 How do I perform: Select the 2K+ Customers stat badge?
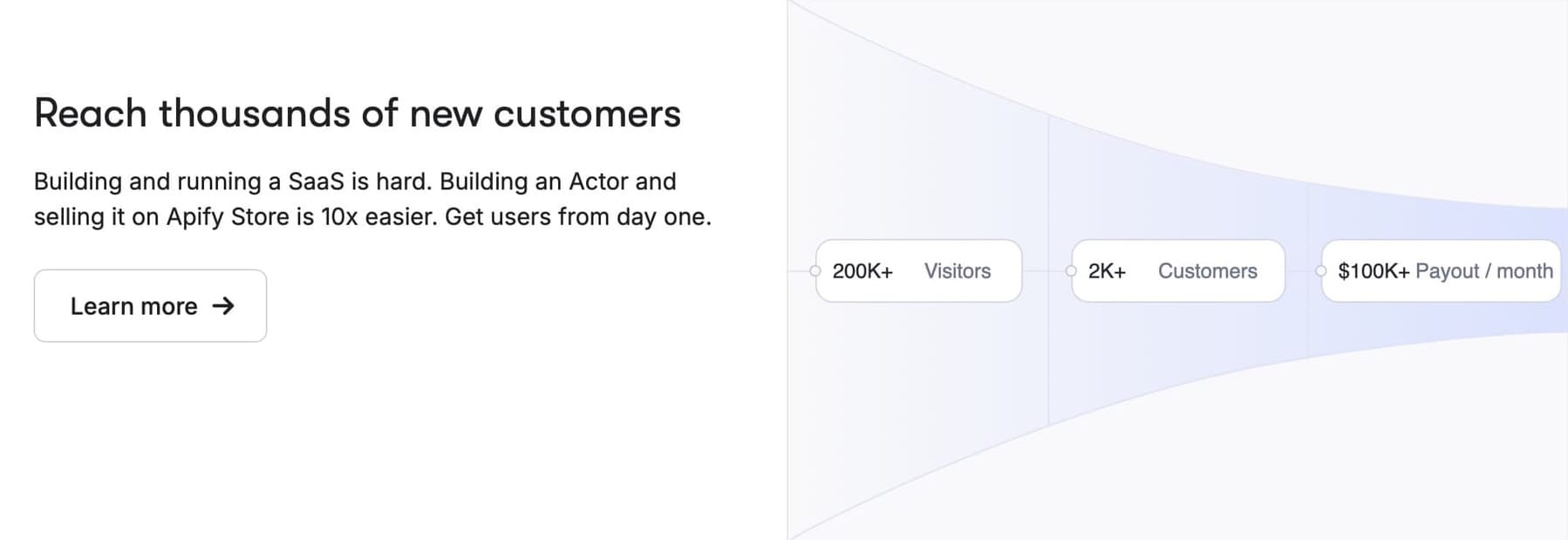1176,270
